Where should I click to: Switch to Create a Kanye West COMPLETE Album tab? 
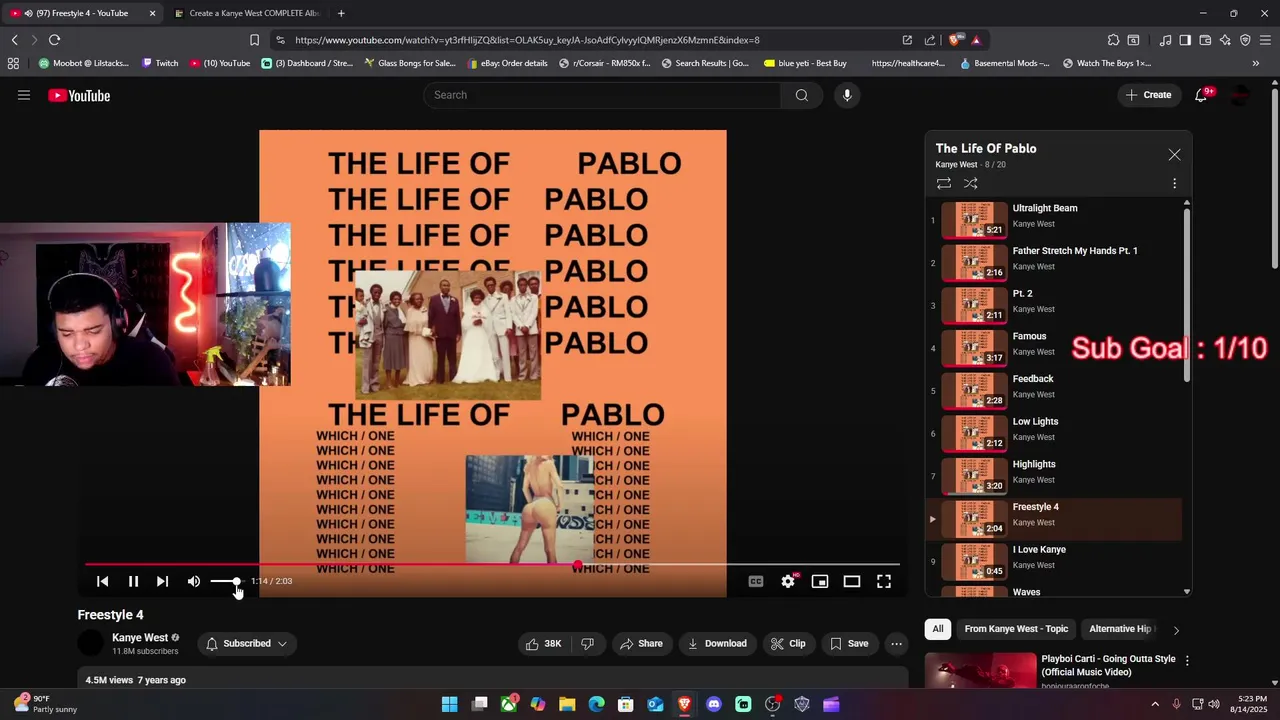coord(247,13)
